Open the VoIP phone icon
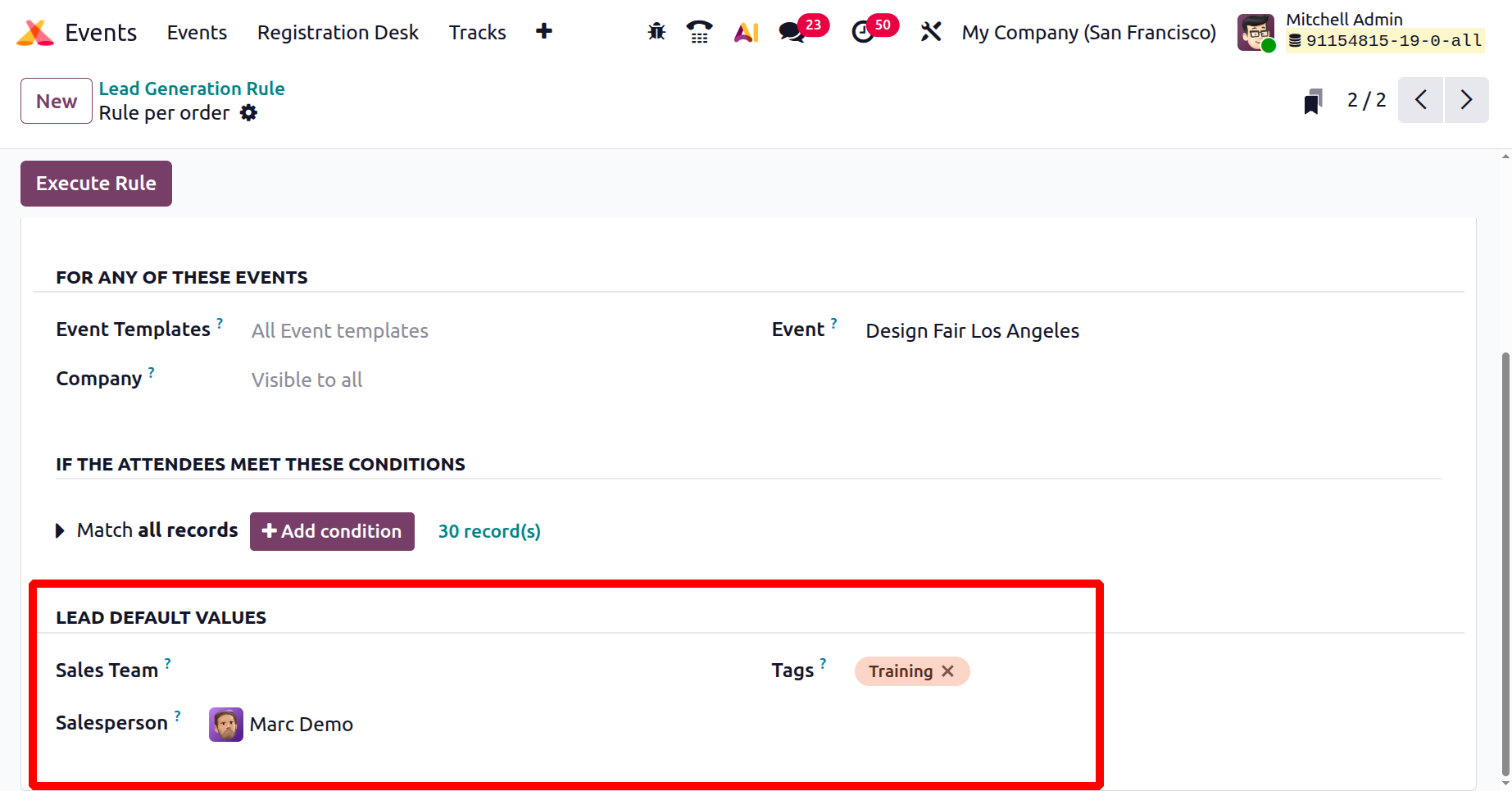 699,32
